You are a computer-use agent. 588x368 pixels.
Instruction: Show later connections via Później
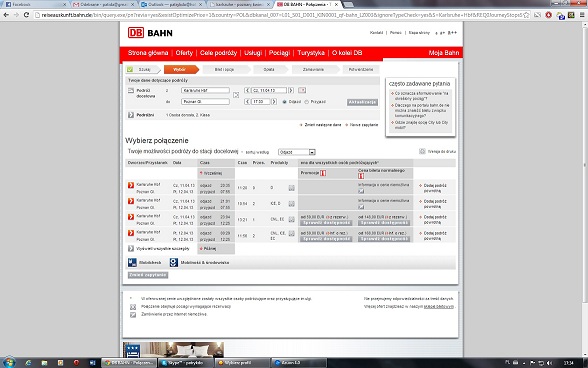click(208, 248)
